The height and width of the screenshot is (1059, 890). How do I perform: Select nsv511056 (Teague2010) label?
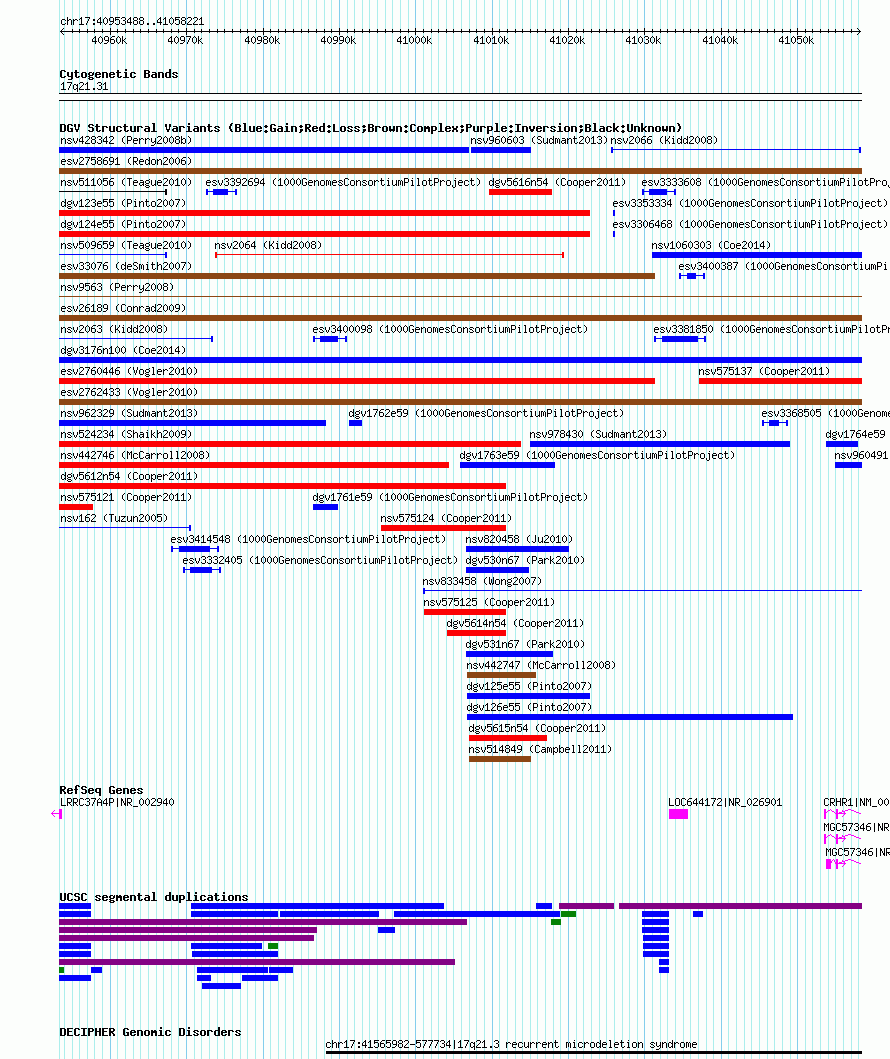[126, 182]
